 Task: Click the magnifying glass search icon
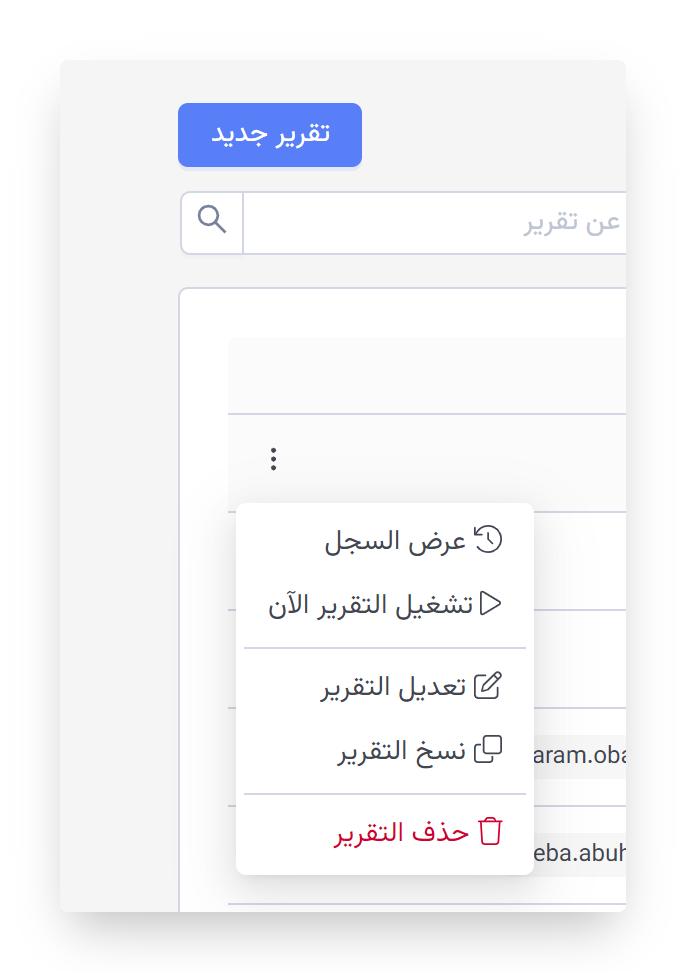tap(212, 219)
